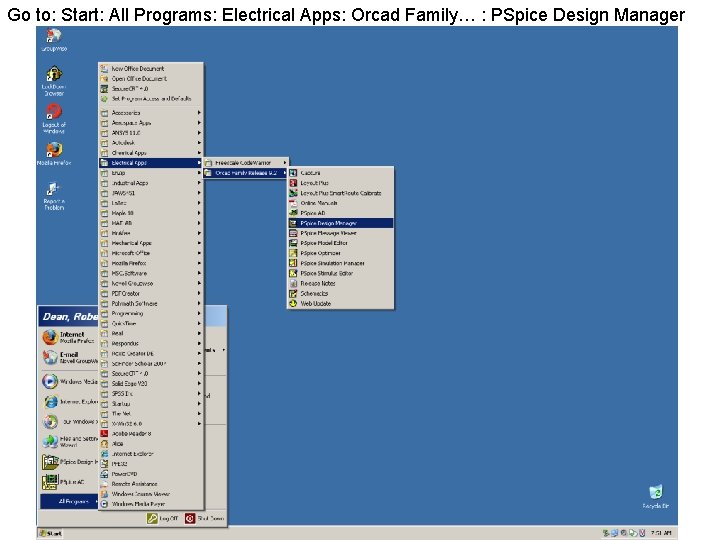The image size is (720, 540).
Task: Open Report a Problem desktop icon
Action: (x=54, y=196)
